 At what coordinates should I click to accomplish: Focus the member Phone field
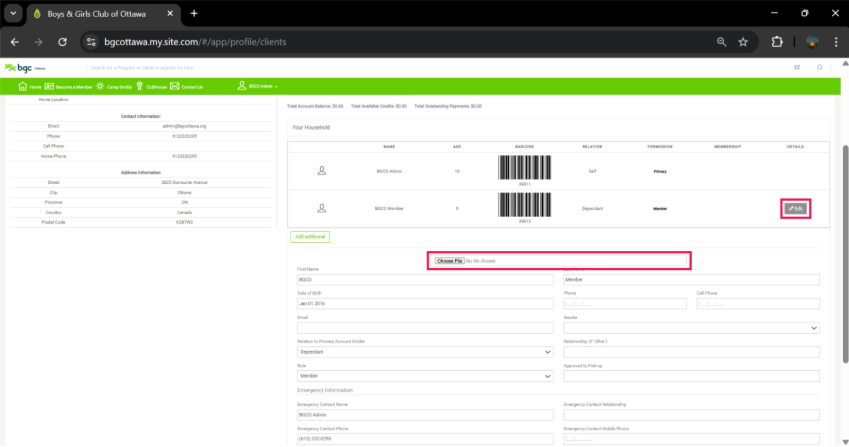click(625, 304)
